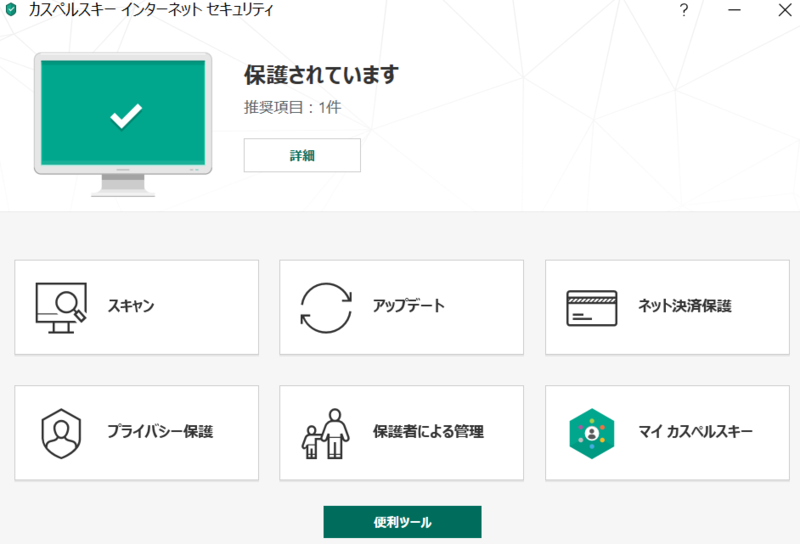
Task: Click the parent and child icon
Action: [x=326, y=433]
